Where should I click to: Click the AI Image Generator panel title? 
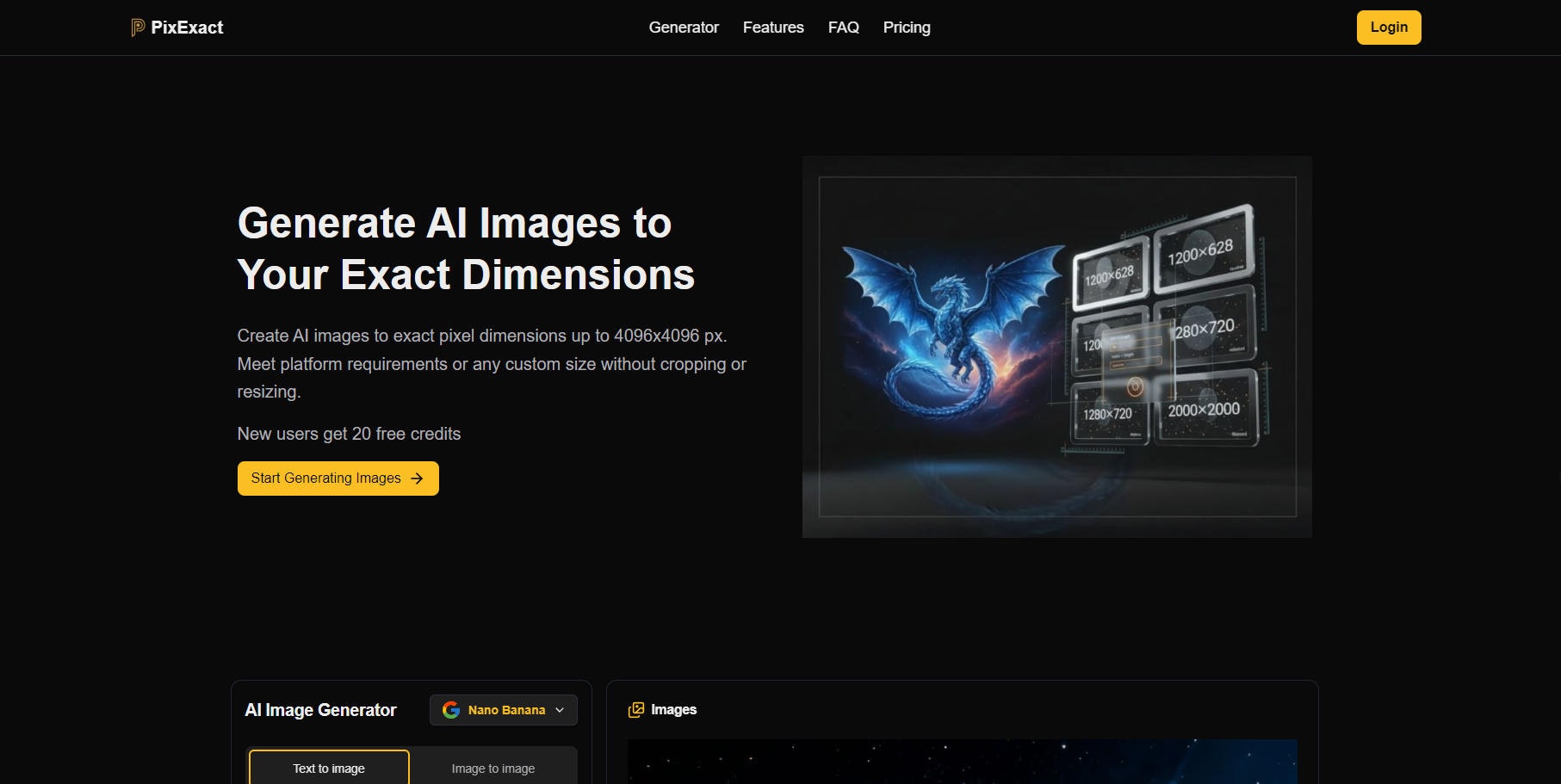point(320,710)
